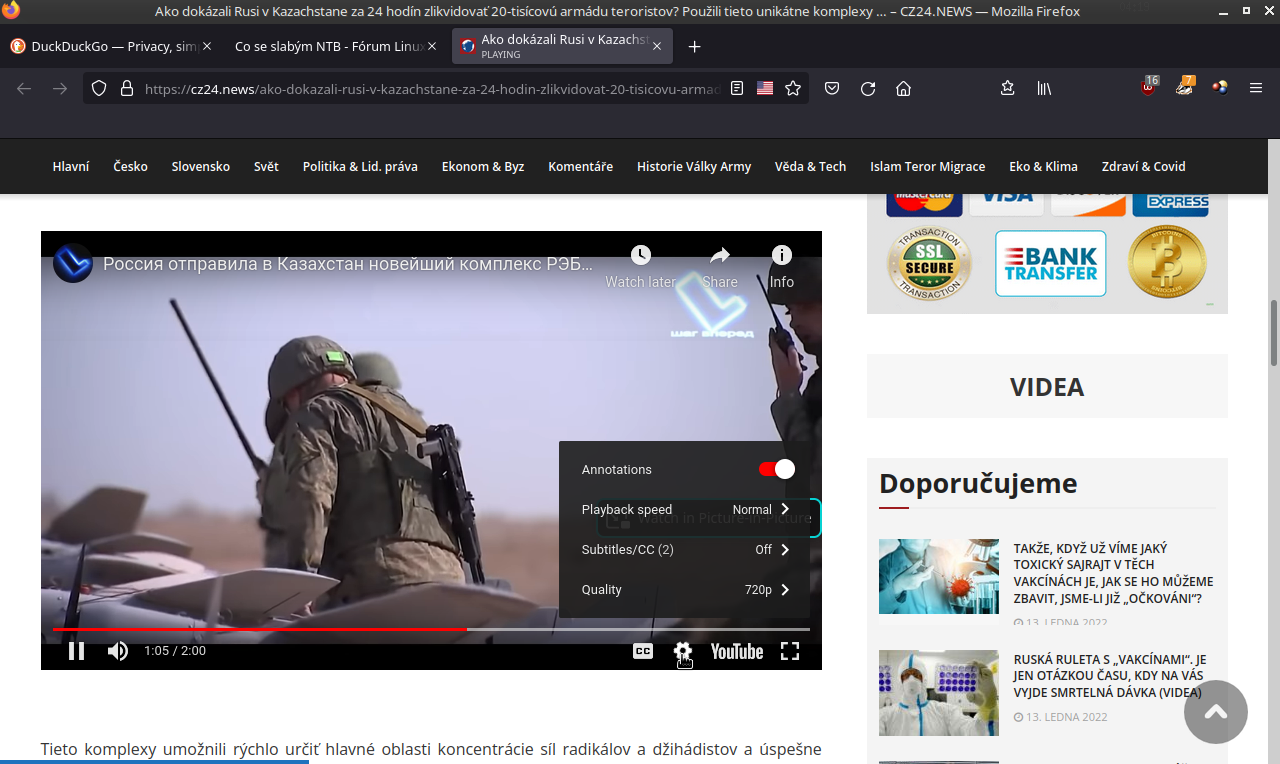Screen dimensions: 1280x764
Task: Reload the page in Firefox
Action: [x=868, y=88]
